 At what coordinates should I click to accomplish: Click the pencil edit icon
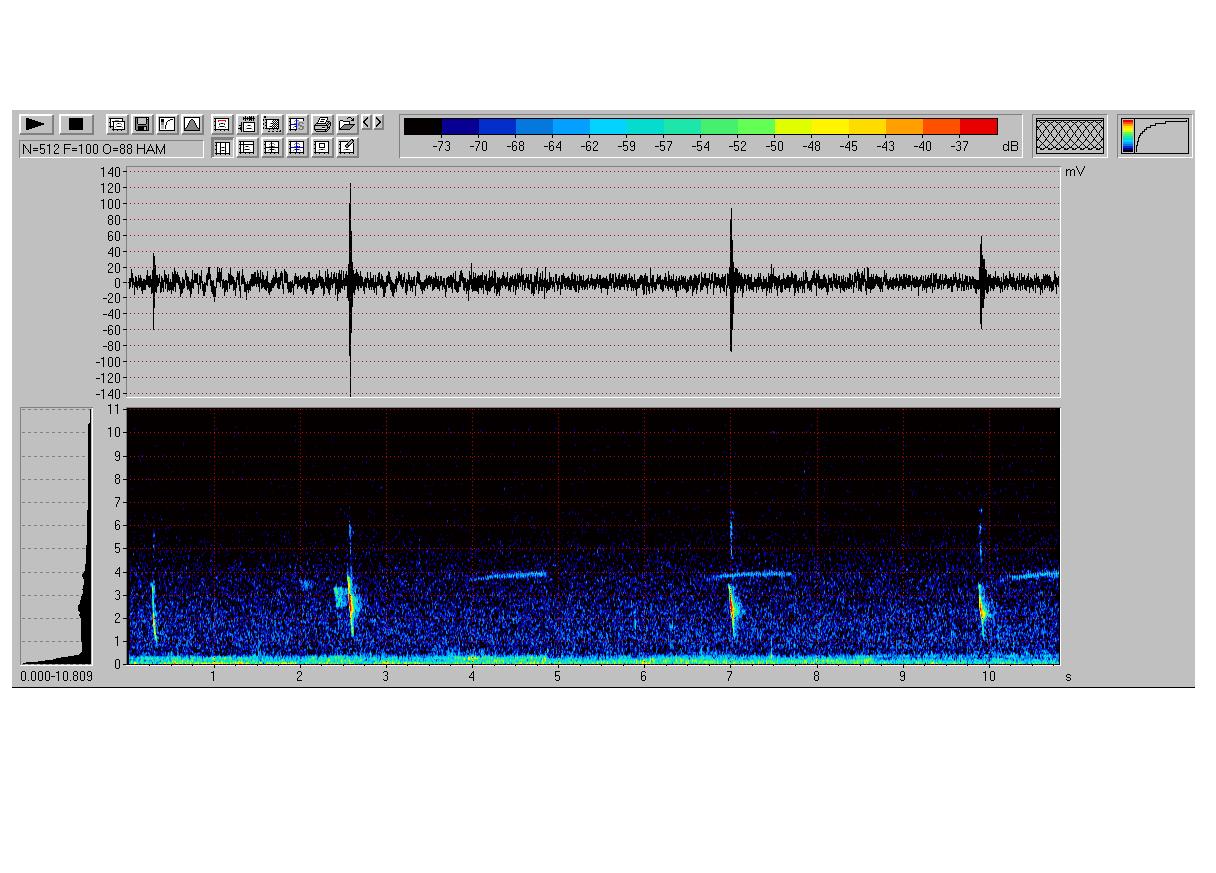[x=347, y=148]
